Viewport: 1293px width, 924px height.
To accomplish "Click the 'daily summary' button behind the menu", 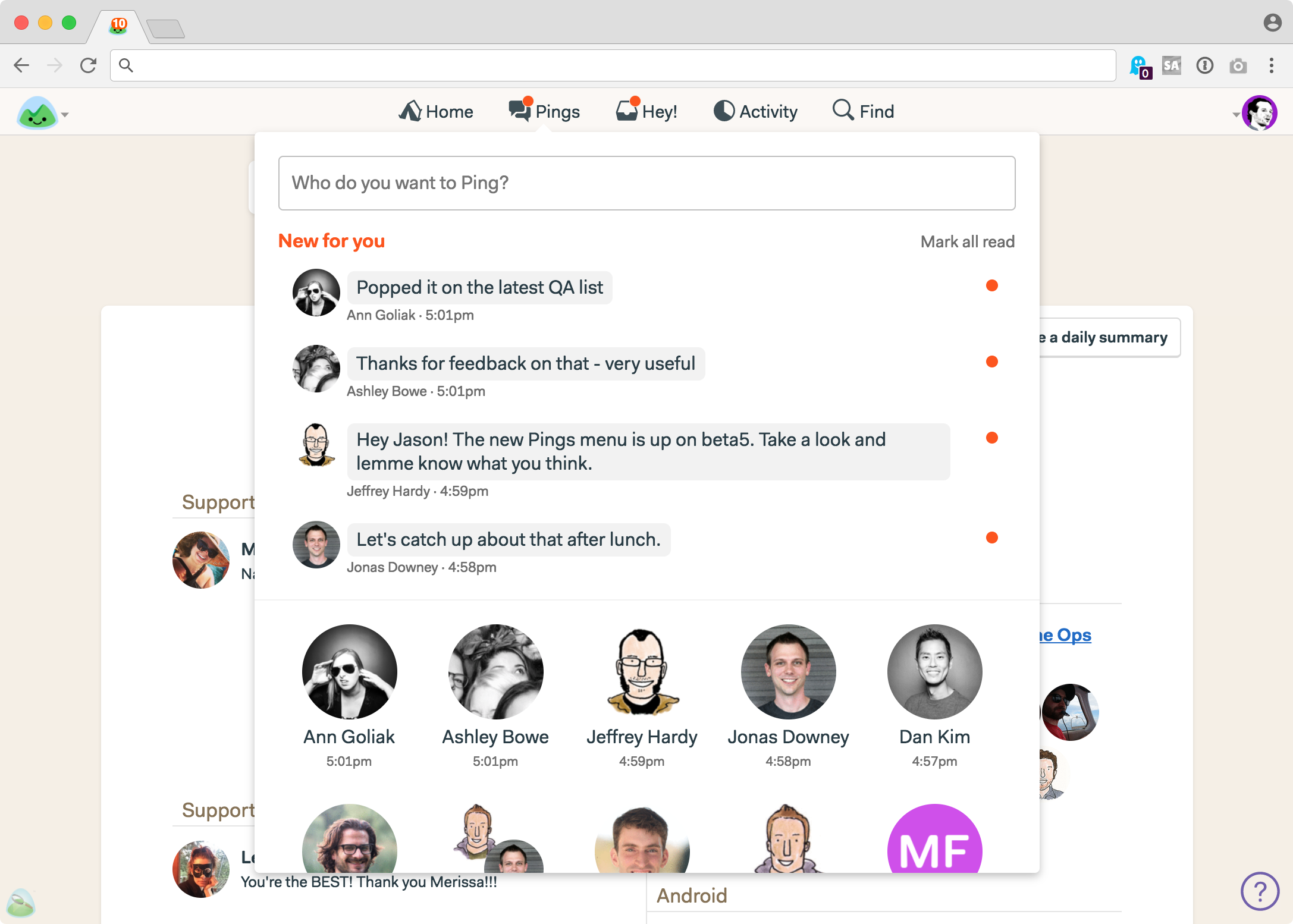I will tap(1110, 338).
